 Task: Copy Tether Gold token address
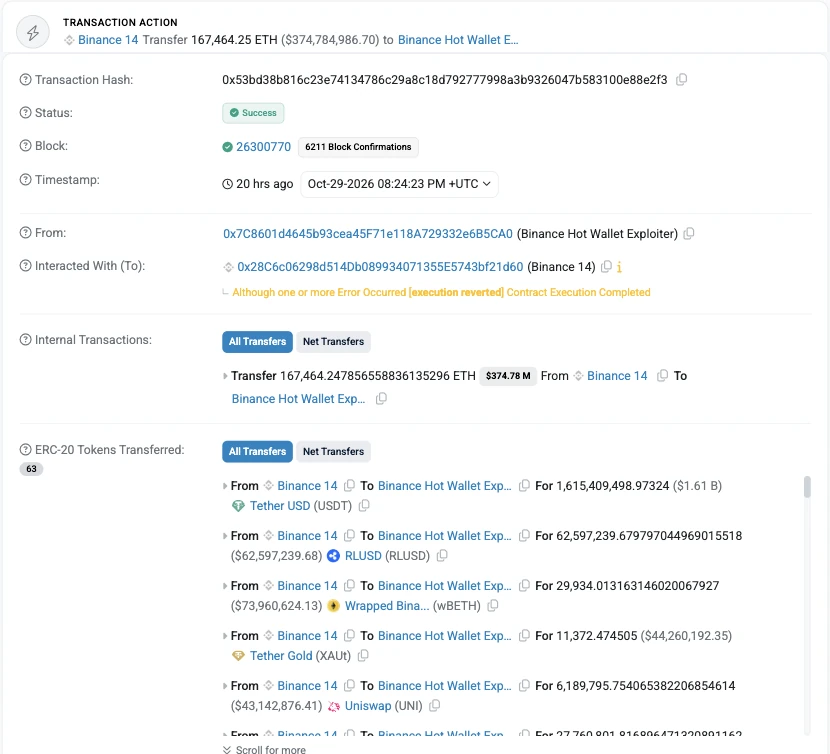363,656
